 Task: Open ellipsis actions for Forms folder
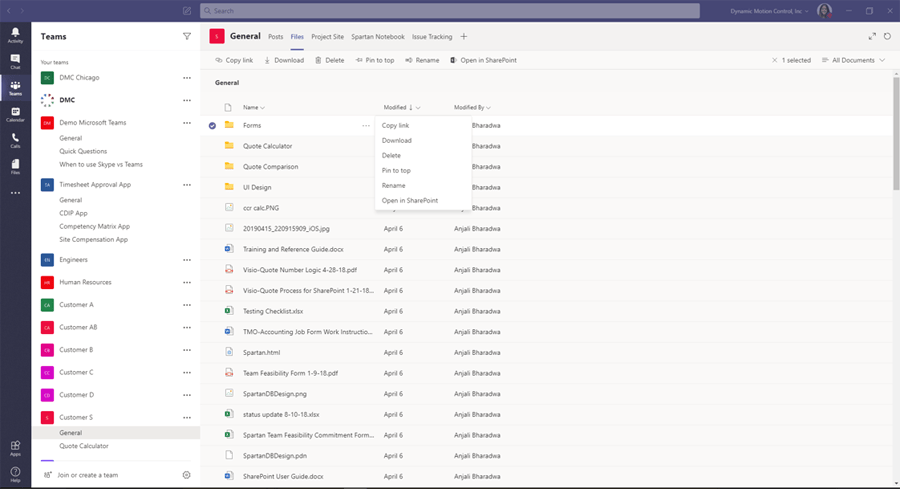point(366,125)
